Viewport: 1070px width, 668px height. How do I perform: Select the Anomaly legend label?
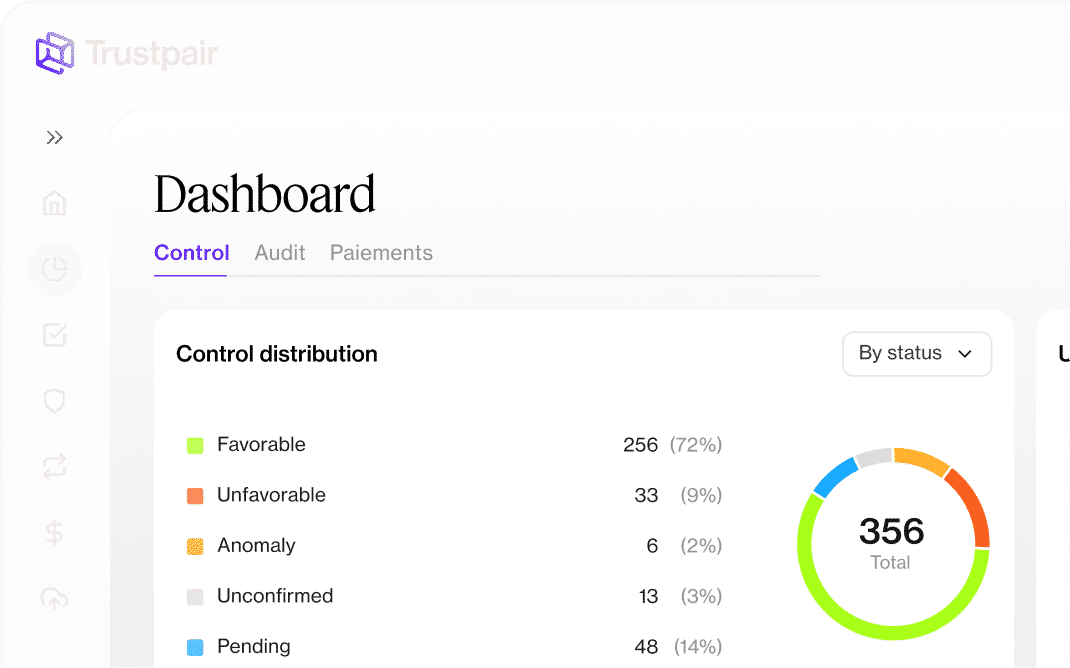(256, 546)
